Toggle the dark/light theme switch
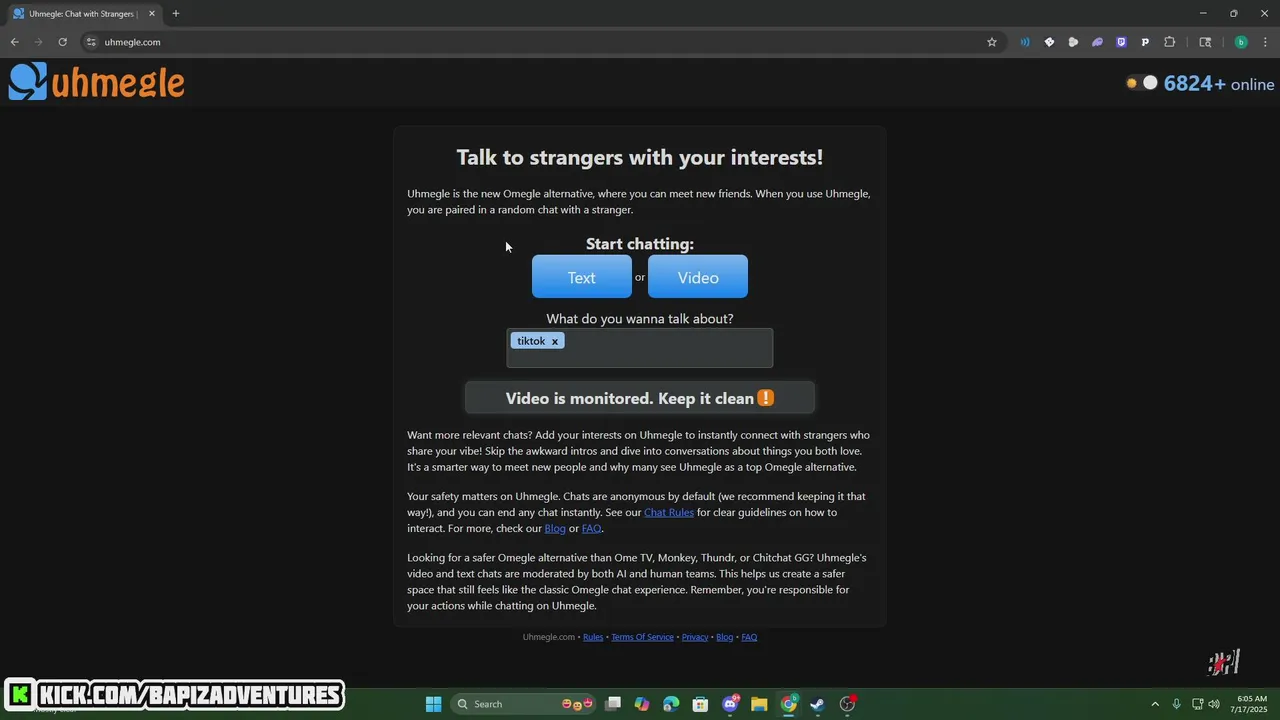Viewport: 1280px width, 720px height. tap(1141, 83)
